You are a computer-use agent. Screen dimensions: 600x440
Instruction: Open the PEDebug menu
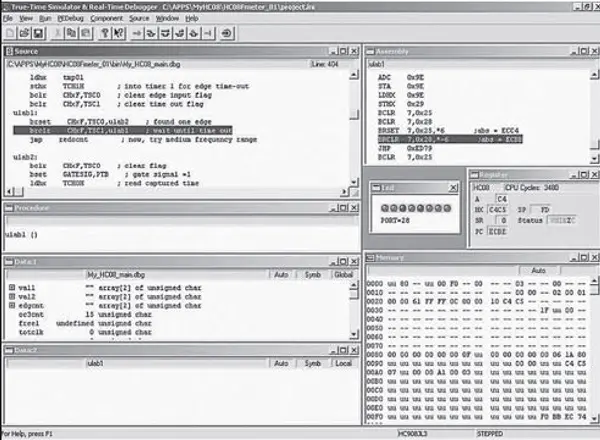click(x=70, y=18)
